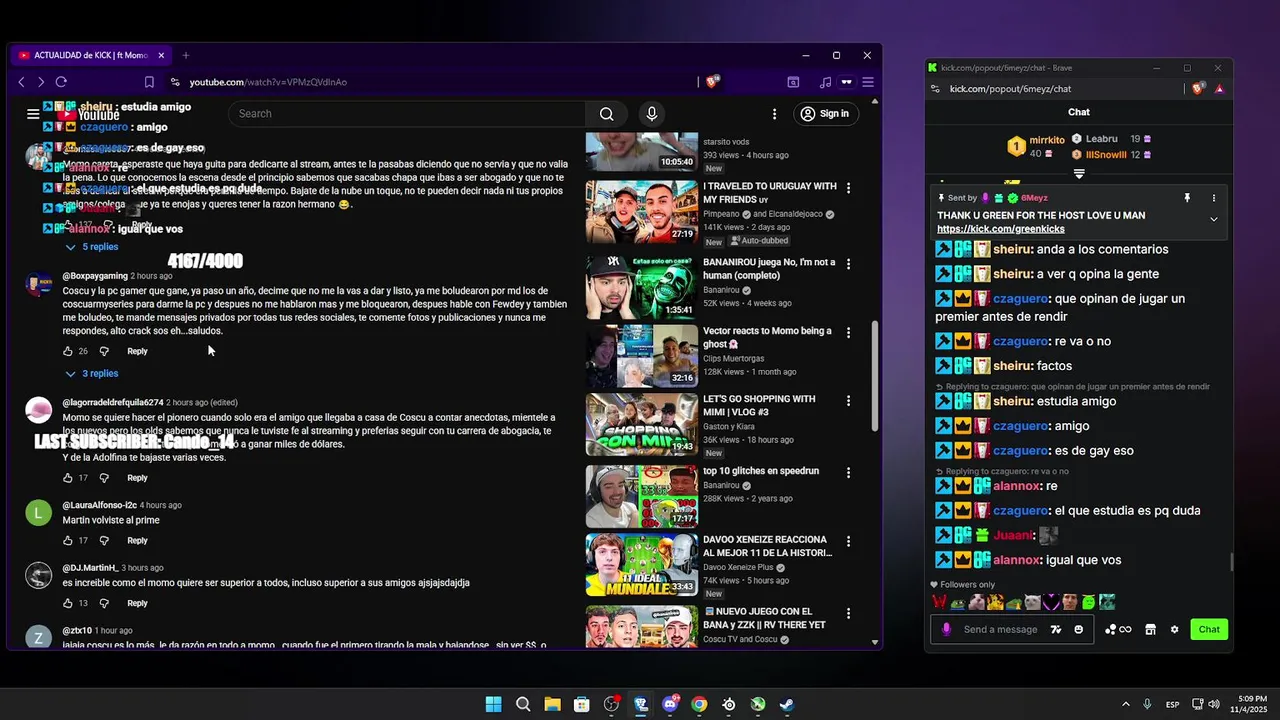Expand the Kick chat leaderboard arrow

[1079, 174]
